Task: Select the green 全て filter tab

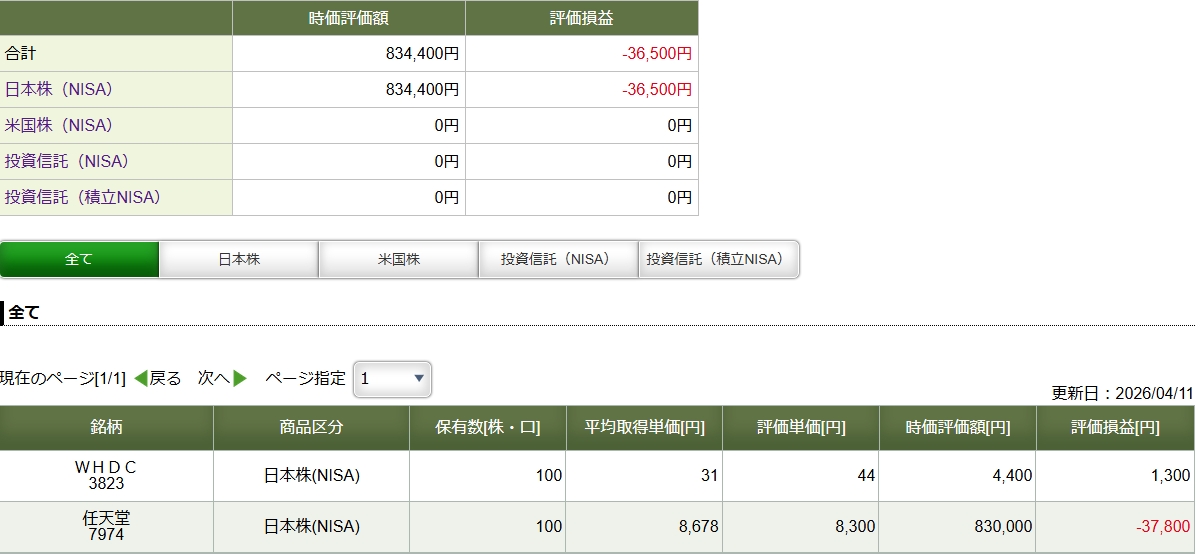Action: [x=79, y=260]
